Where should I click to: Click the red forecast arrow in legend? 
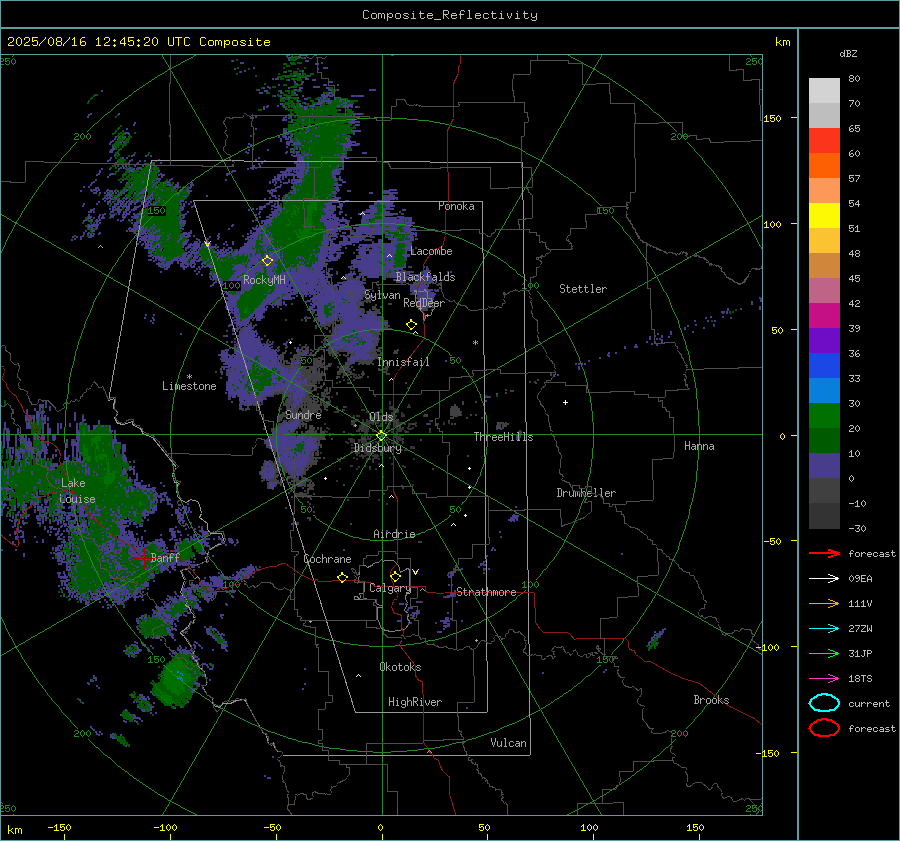(824, 553)
